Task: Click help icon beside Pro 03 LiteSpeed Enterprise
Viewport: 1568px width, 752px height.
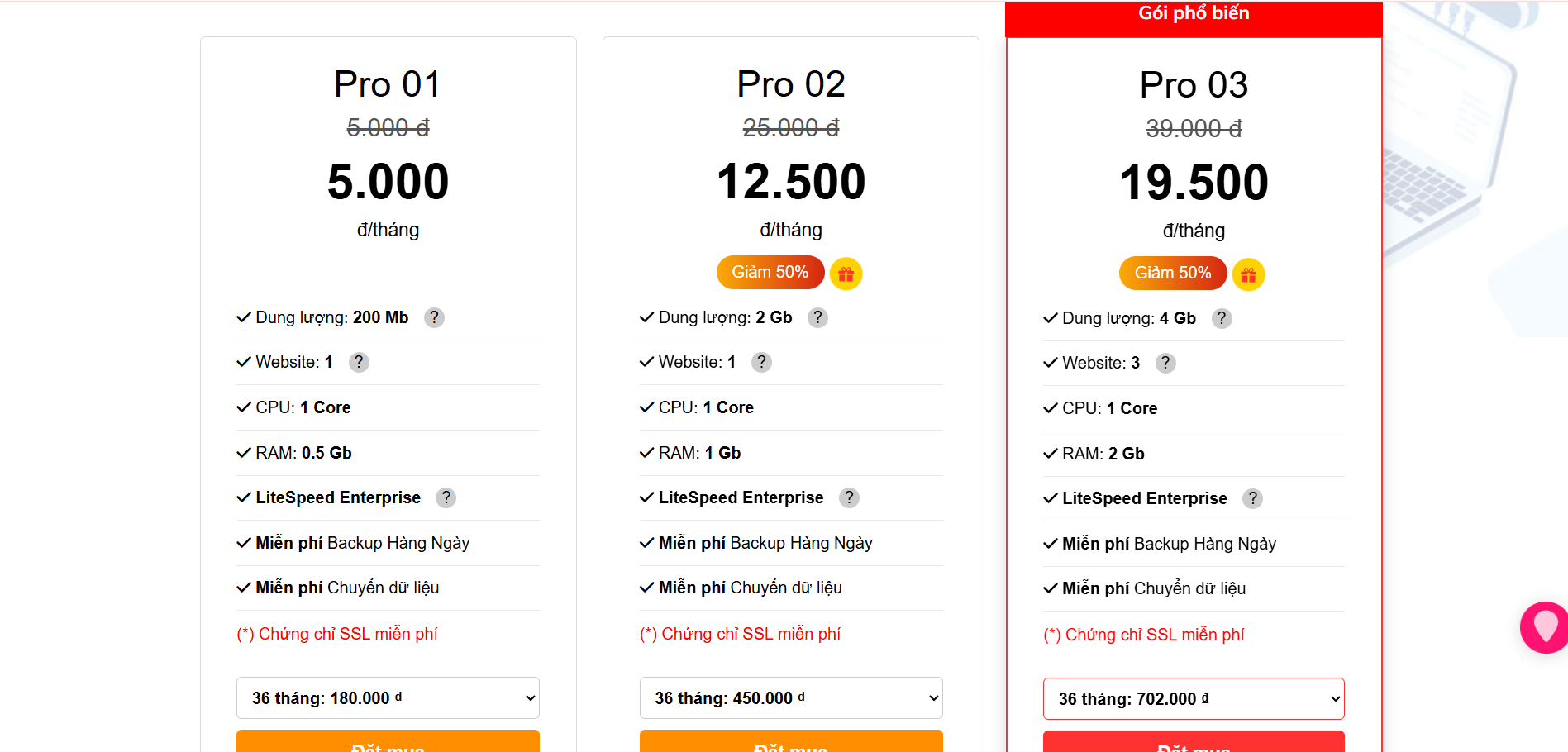Action: [x=1253, y=498]
